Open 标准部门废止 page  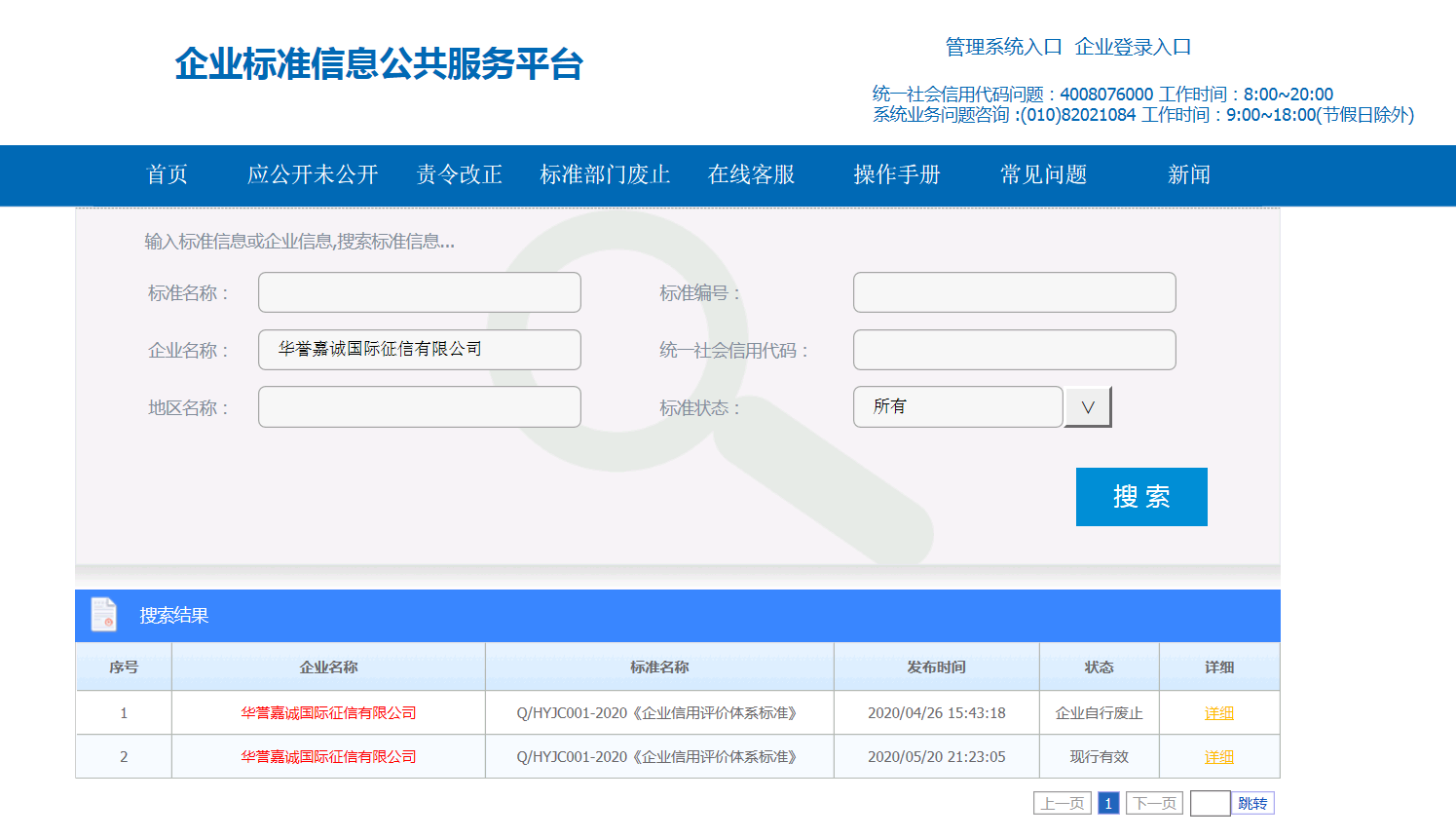point(605,175)
